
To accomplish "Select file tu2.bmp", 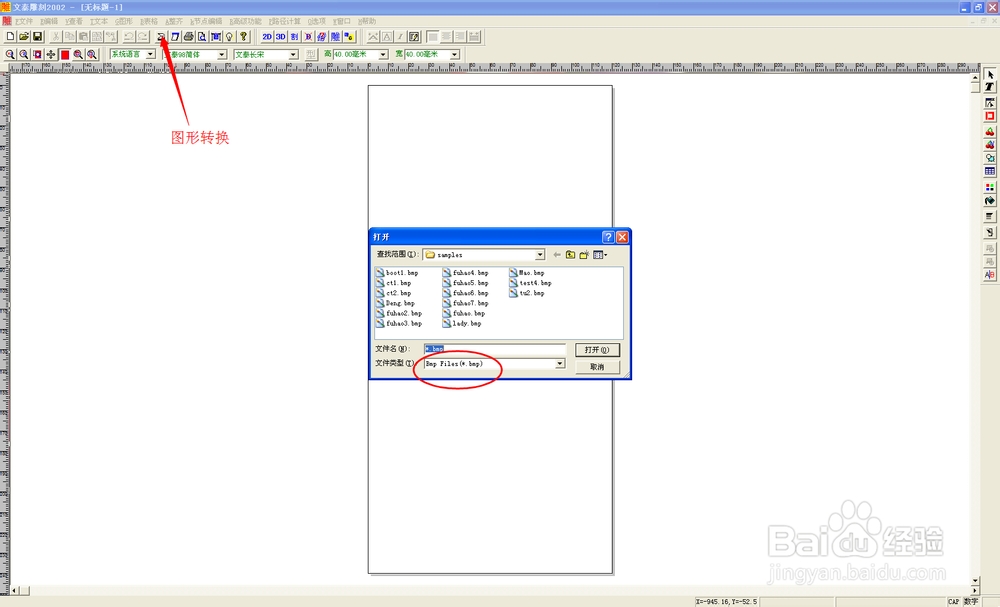I will point(527,293).
